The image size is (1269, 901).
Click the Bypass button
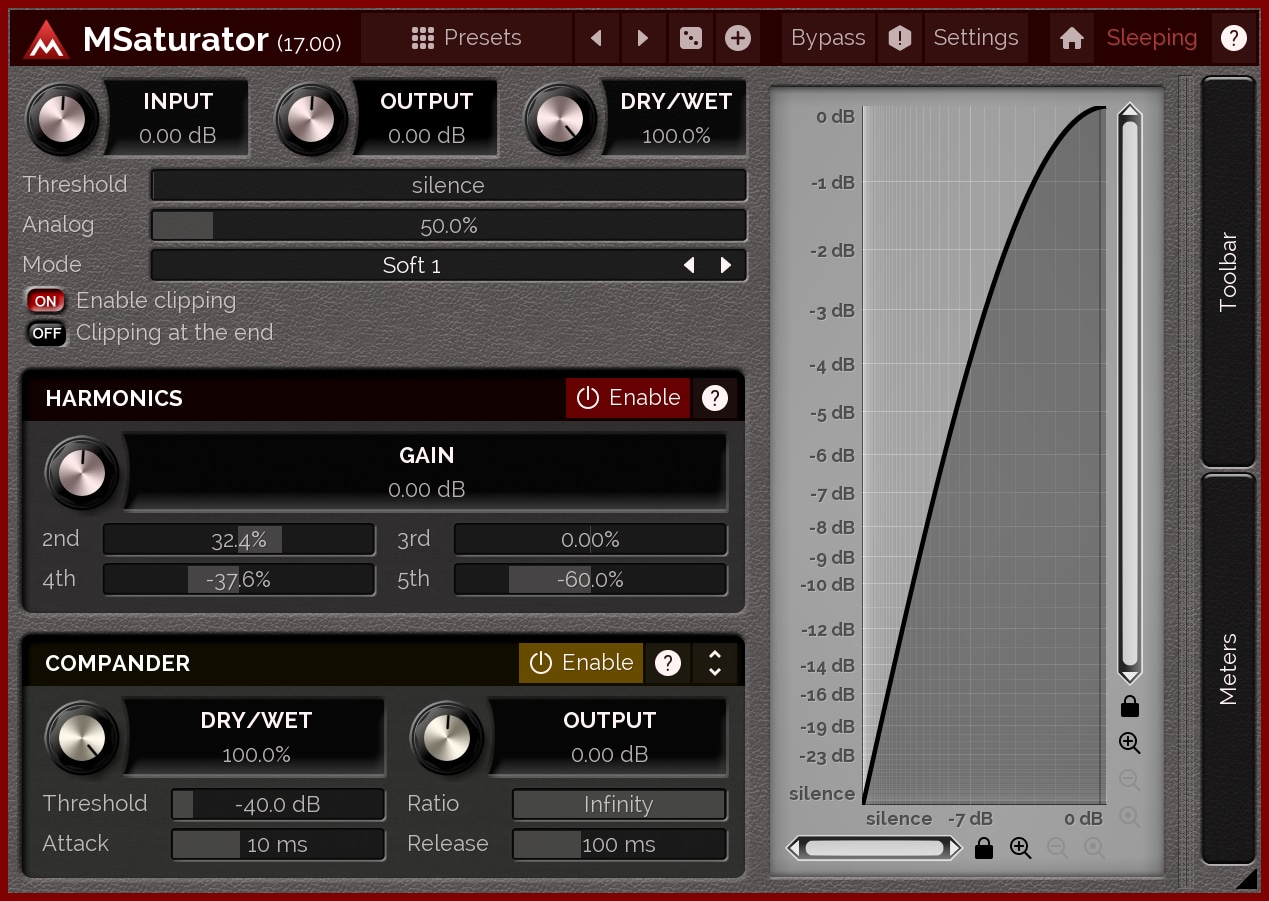[x=828, y=39]
